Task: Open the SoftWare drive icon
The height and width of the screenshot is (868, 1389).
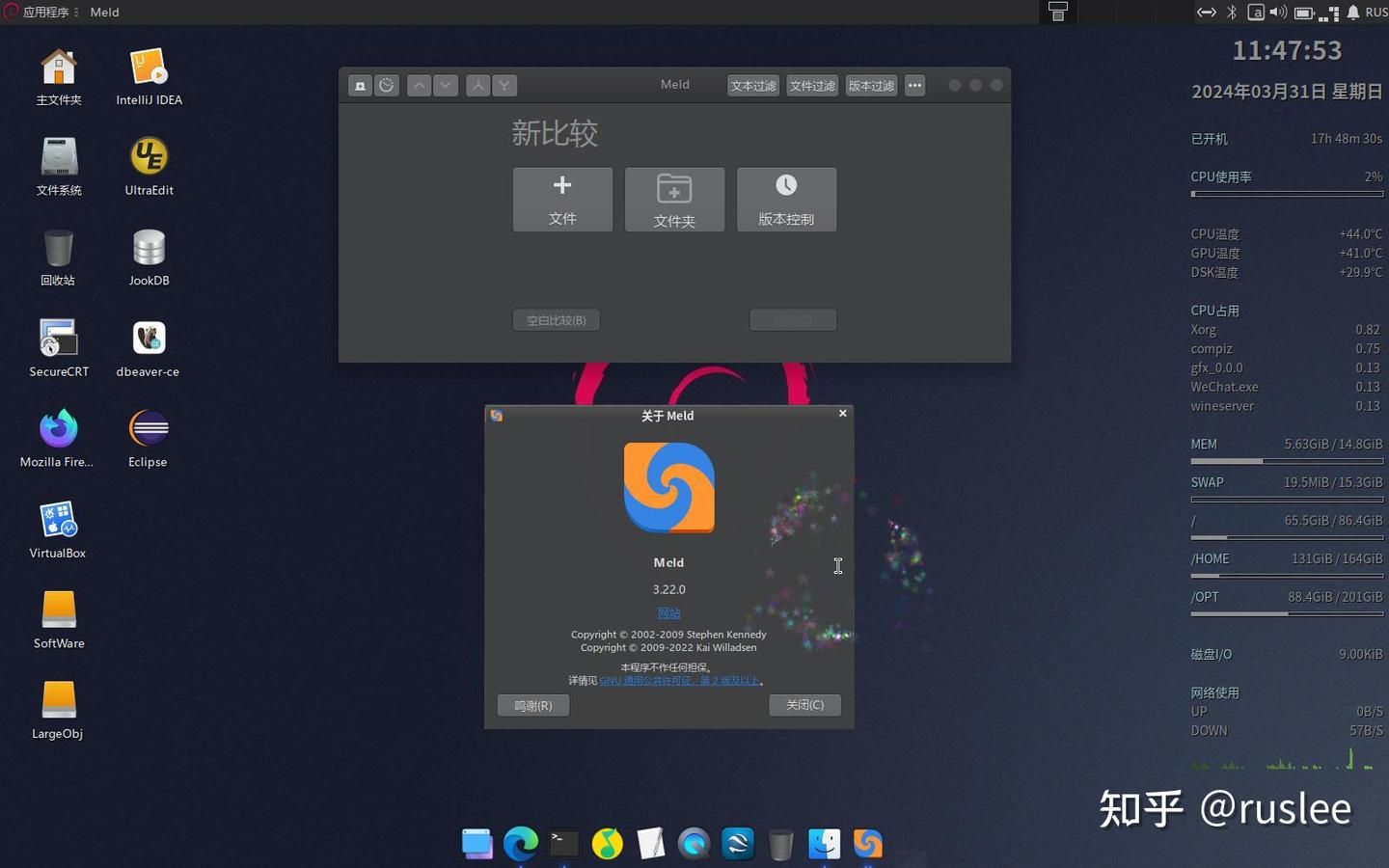Action: pos(59,620)
